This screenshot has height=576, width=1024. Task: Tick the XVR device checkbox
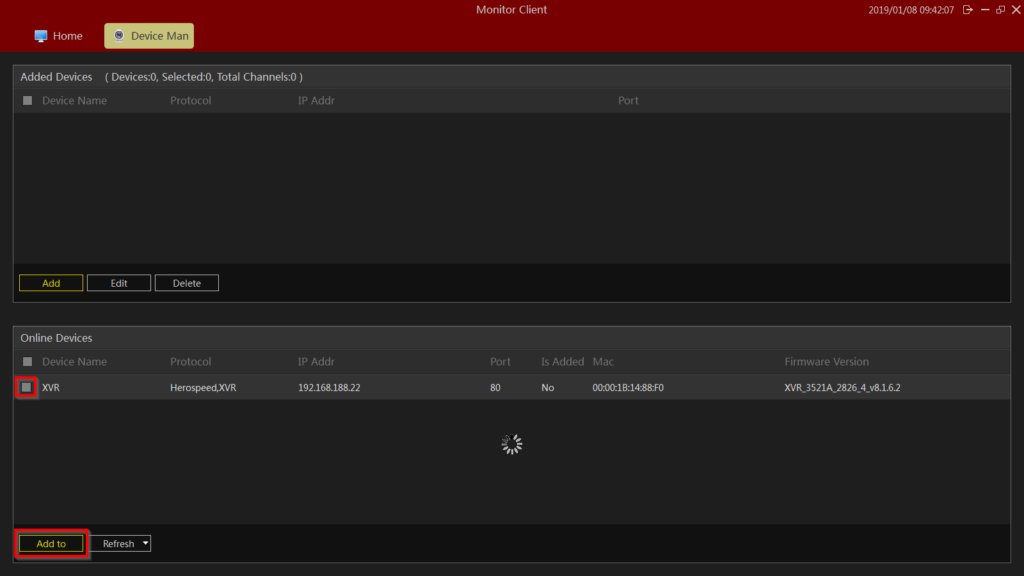point(27,387)
